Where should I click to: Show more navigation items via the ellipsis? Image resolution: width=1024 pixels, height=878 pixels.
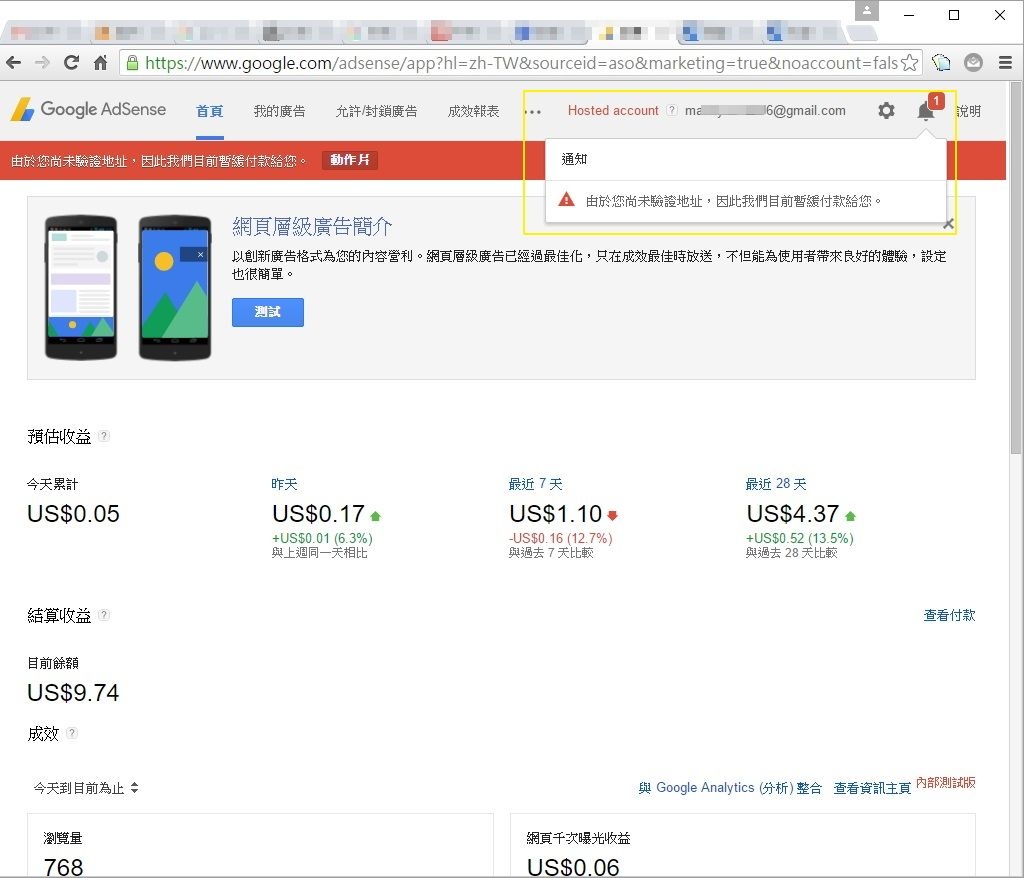click(x=533, y=112)
